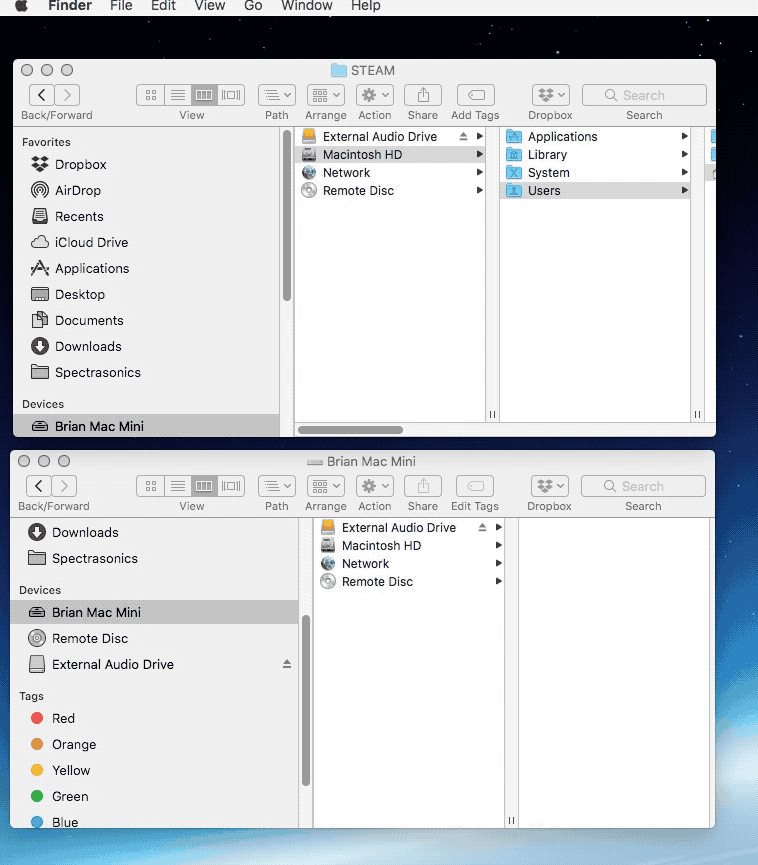758x865 pixels.
Task: Click STEAM window horizontal scrollbar
Action: coord(350,430)
